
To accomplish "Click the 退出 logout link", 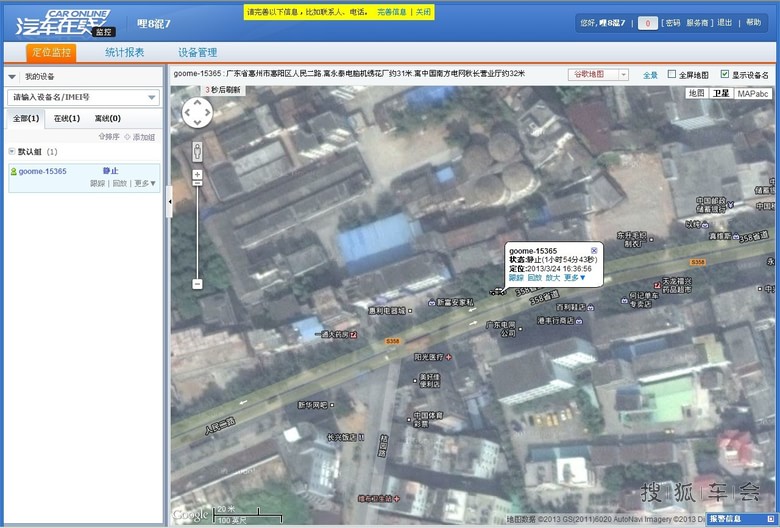I will pyautogui.click(x=725, y=22).
